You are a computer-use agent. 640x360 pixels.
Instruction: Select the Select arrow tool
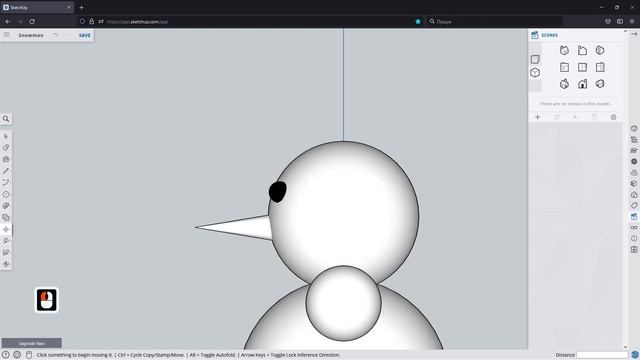point(6,136)
